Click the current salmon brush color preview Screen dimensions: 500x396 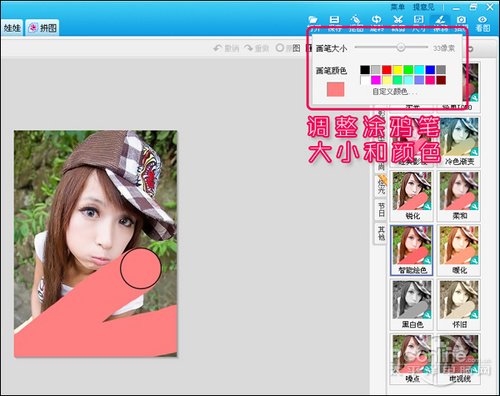coord(336,90)
